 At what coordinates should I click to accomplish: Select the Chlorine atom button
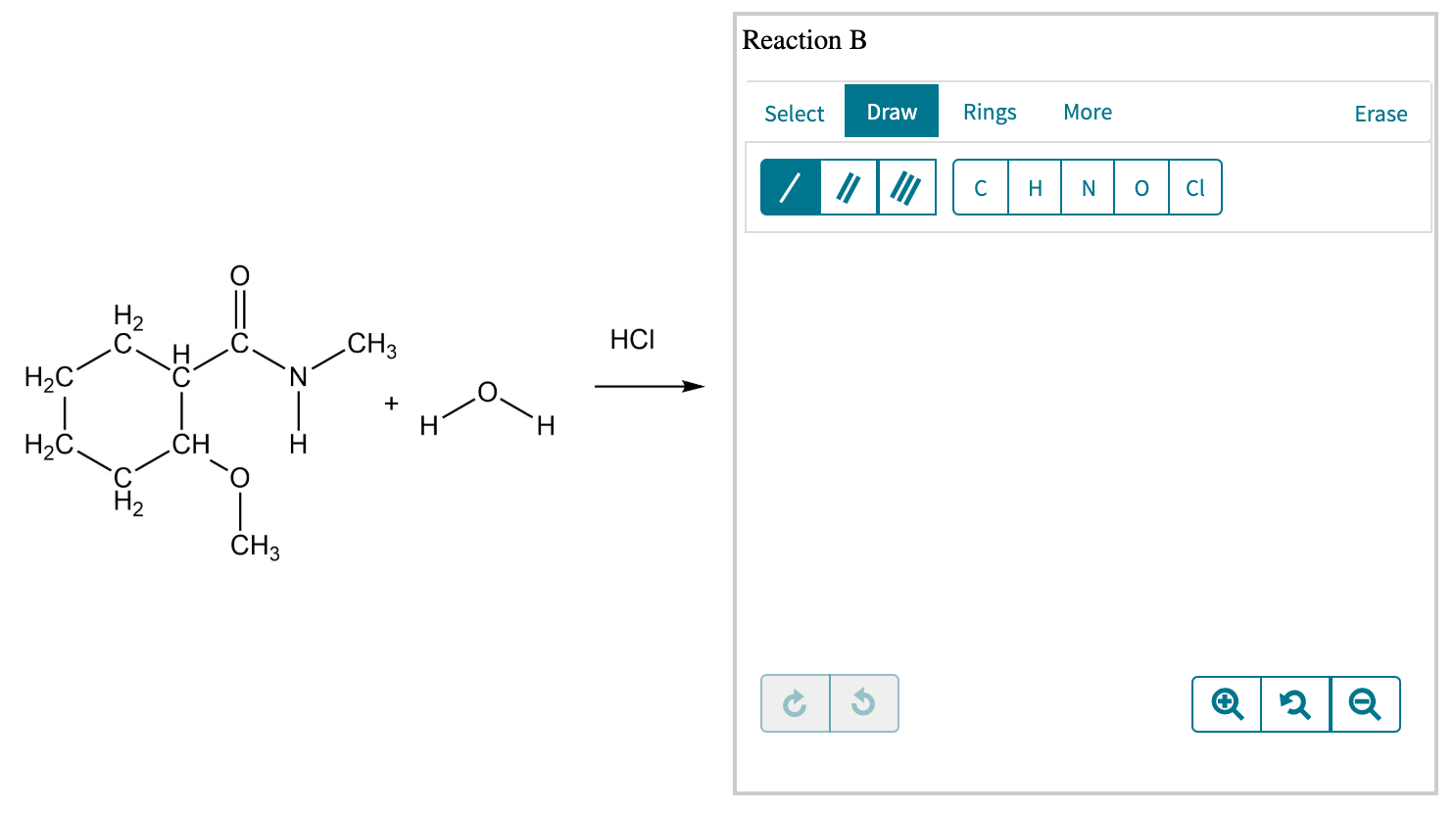(x=1194, y=188)
